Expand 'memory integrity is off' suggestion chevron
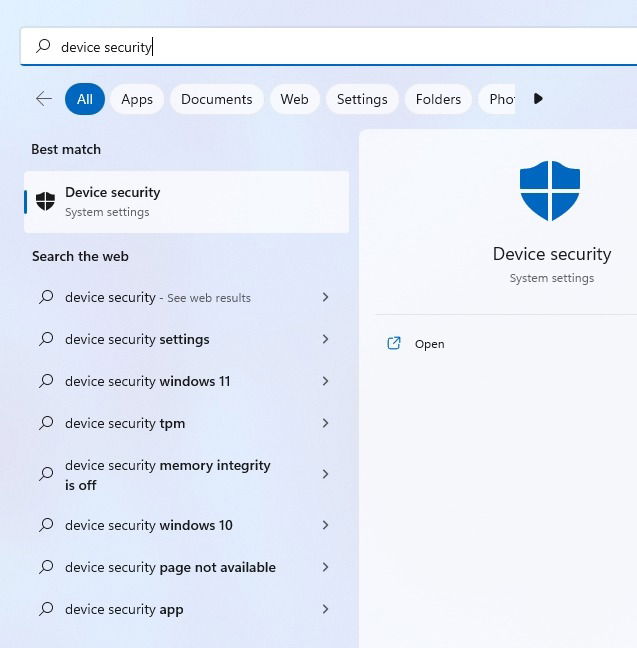637x648 pixels. [325, 474]
